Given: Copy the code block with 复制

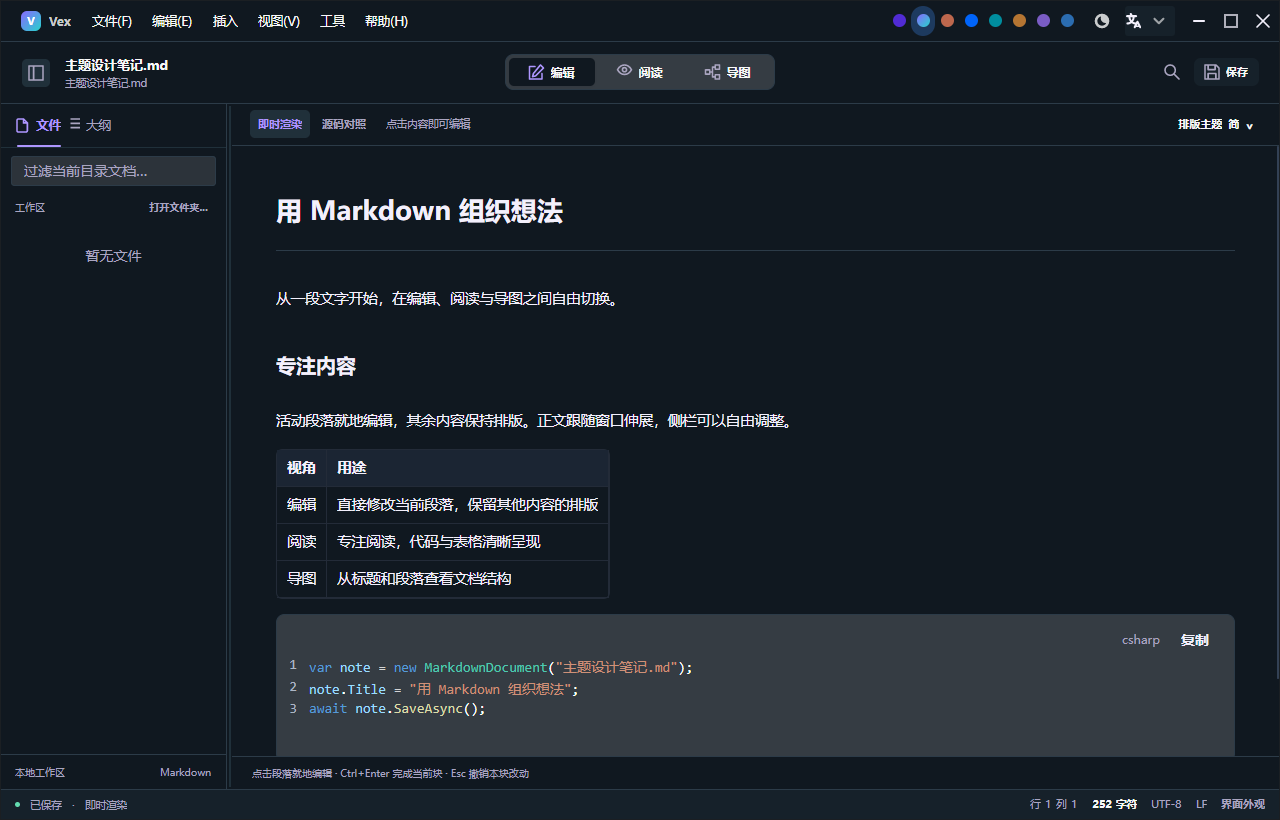Looking at the screenshot, I should [x=1195, y=640].
